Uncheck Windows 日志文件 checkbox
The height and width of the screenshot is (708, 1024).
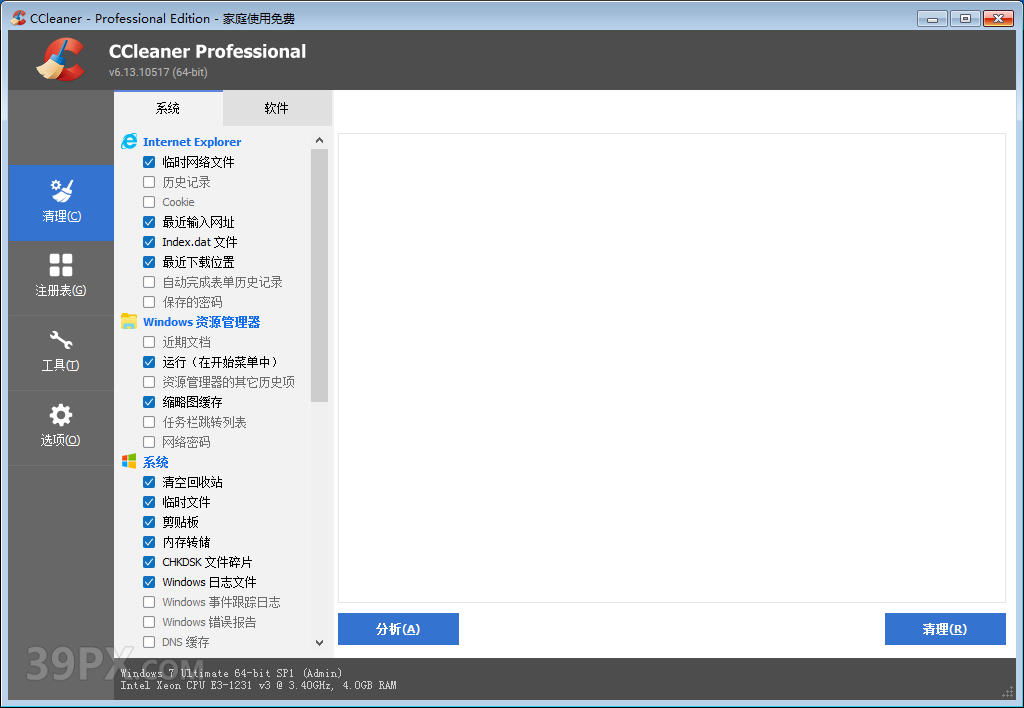point(149,582)
